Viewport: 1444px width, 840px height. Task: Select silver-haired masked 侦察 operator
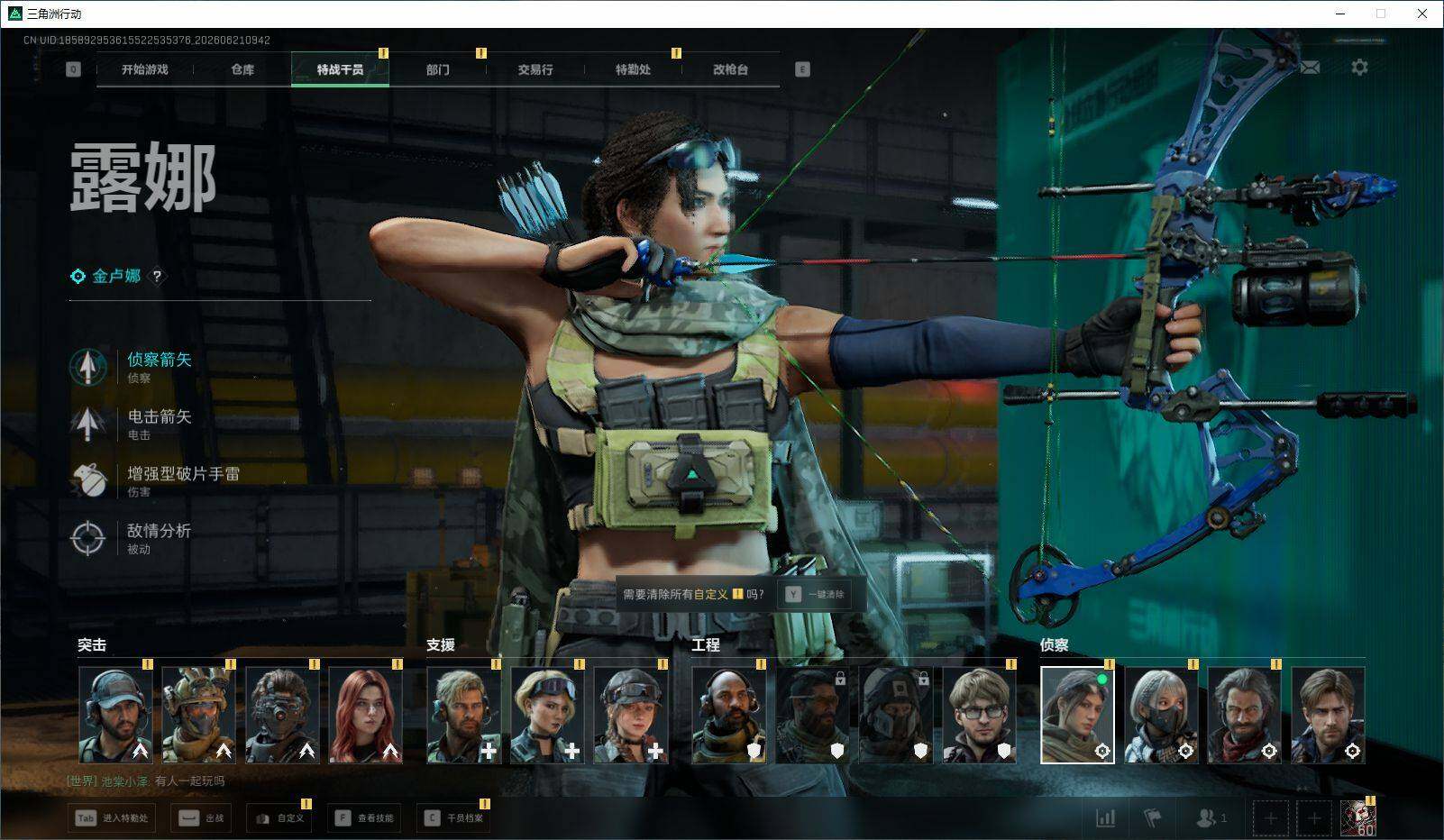coord(1161,715)
